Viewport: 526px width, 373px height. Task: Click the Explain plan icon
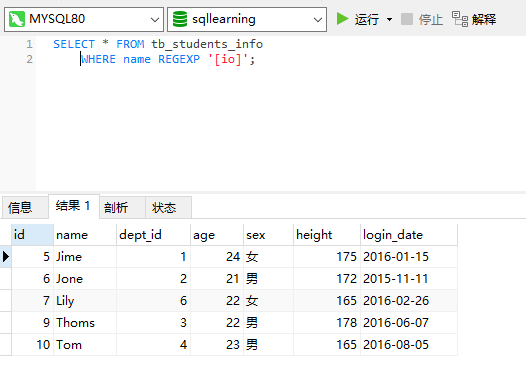click(x=460, y=19)
